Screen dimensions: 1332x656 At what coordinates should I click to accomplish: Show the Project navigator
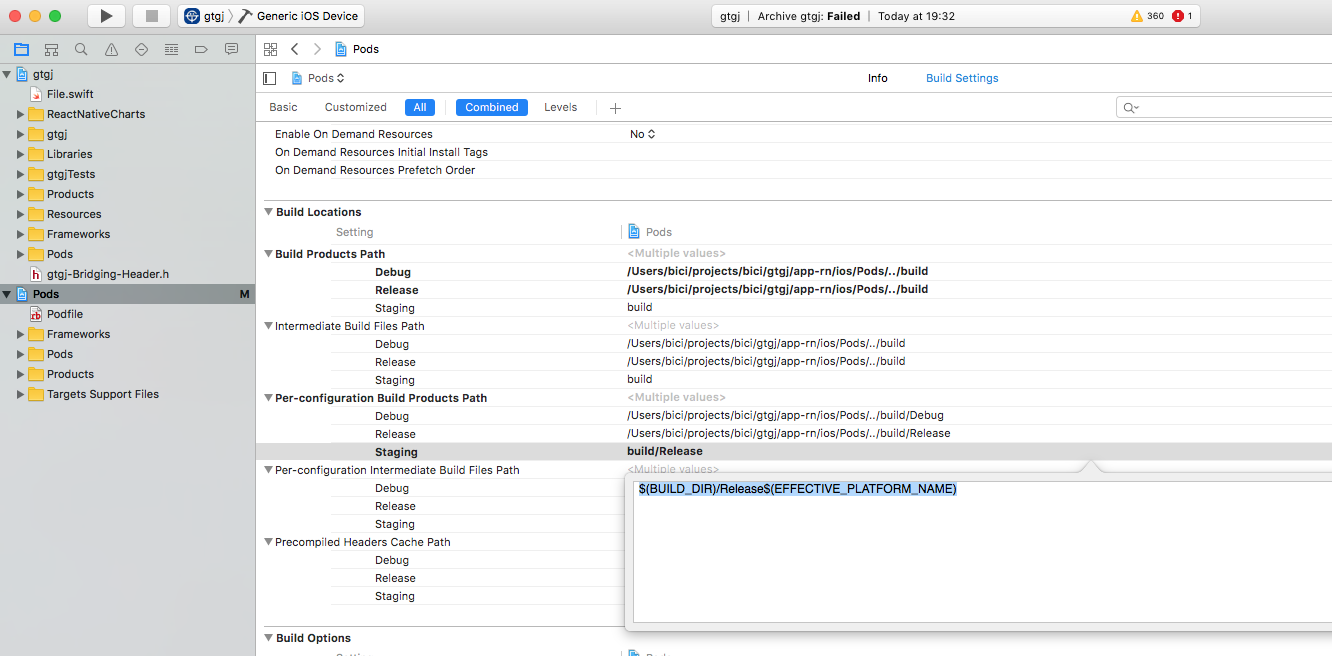click(21, 49)
